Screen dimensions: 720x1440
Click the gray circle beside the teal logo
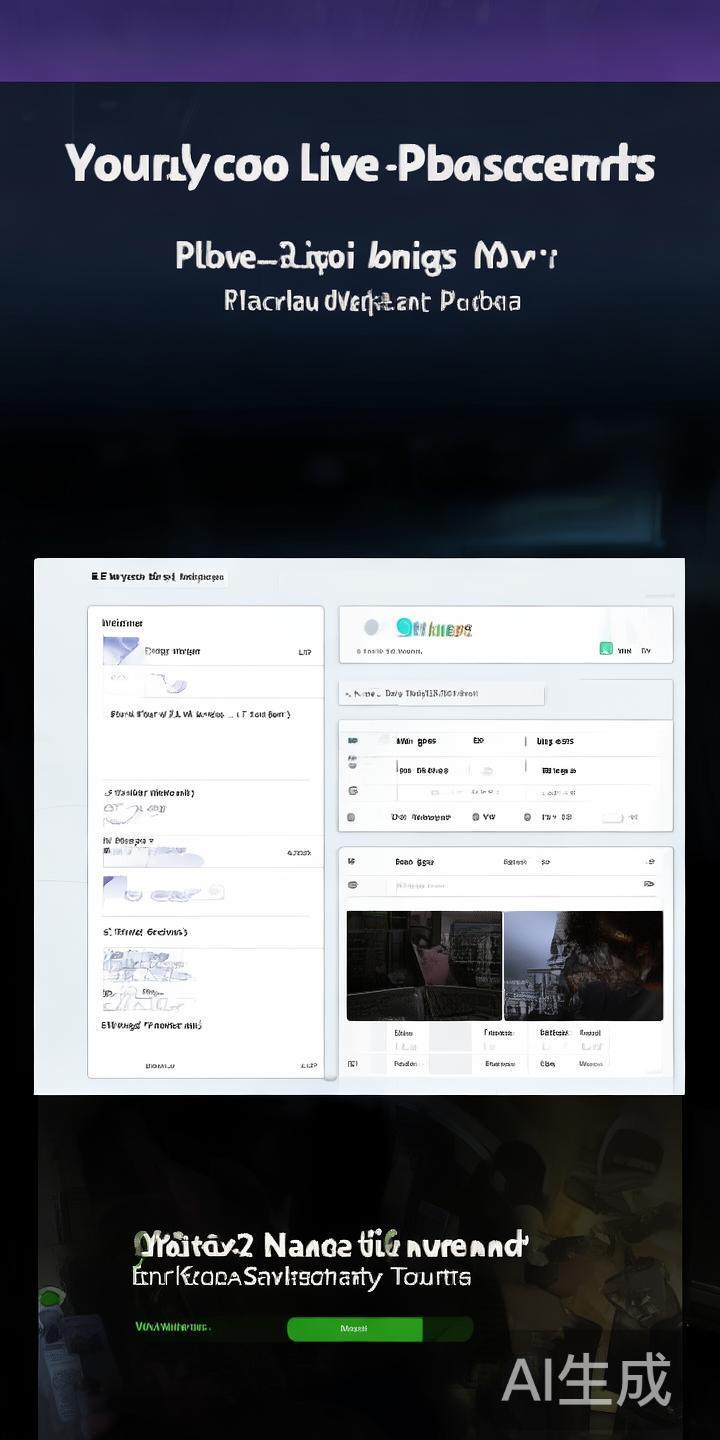click(371, 627)
